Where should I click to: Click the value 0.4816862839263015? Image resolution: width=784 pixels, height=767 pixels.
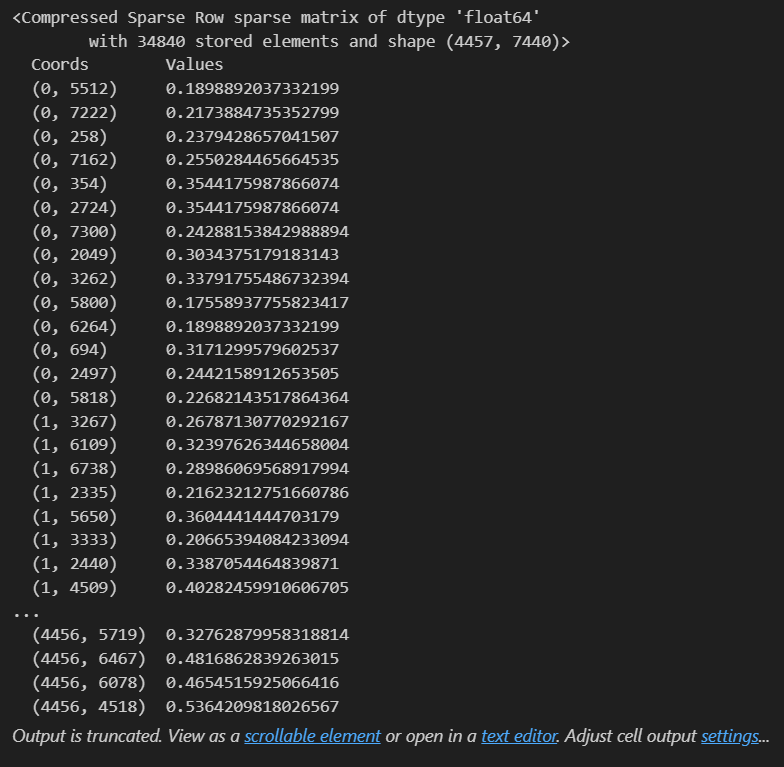click(252, 658)
